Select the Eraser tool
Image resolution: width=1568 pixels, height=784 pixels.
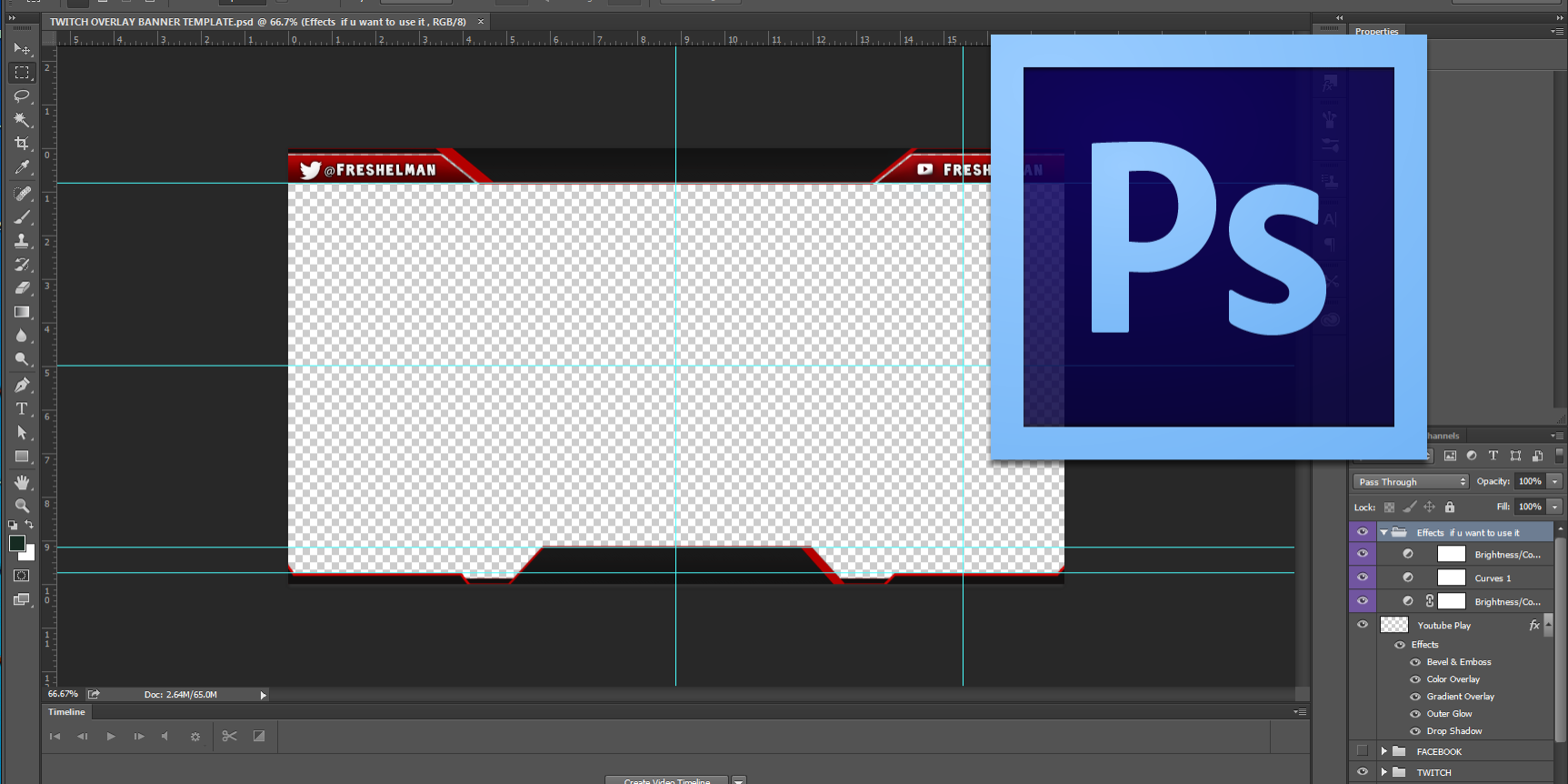pos(22,288)
